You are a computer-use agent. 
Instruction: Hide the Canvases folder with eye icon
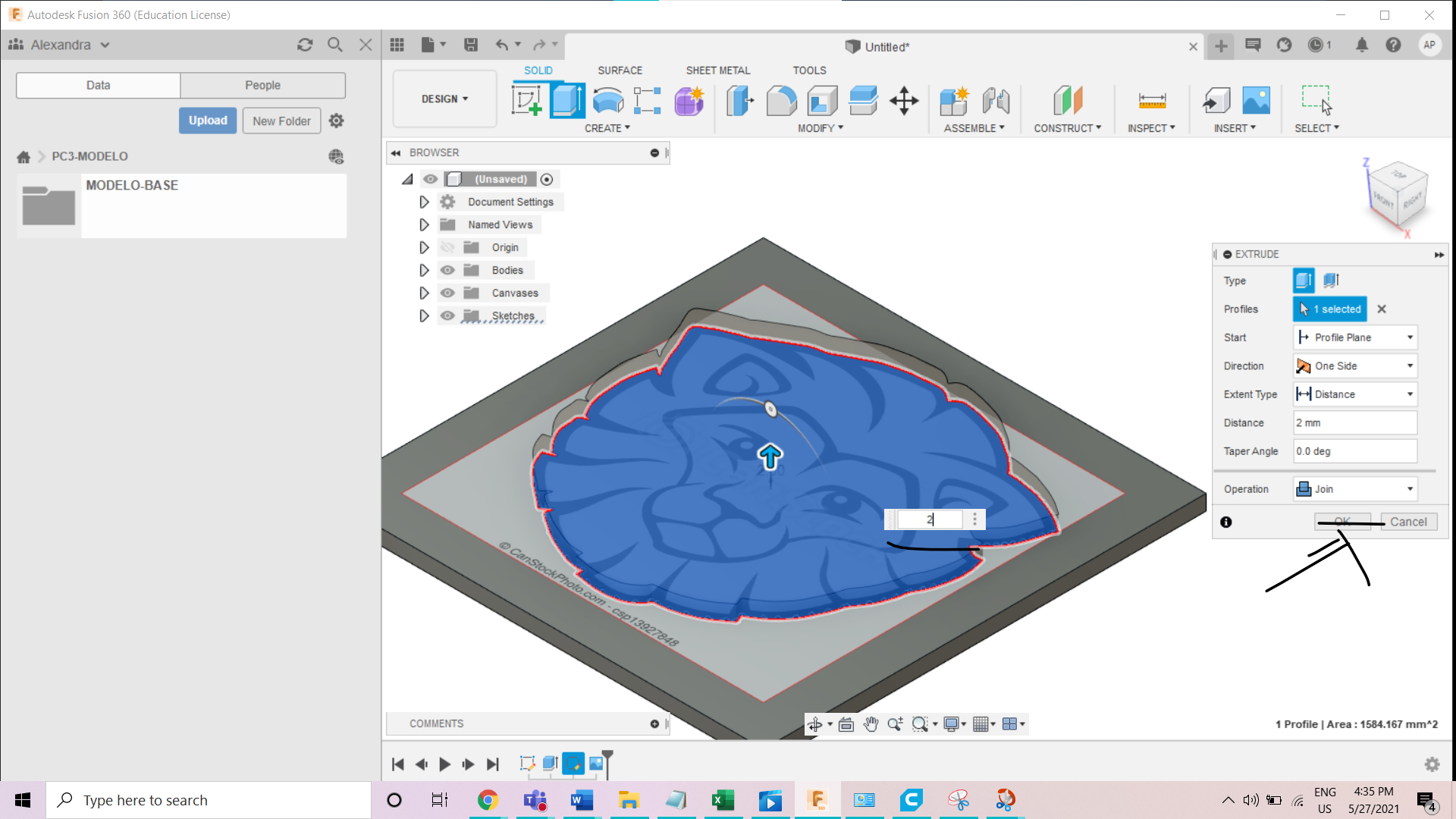(447, 293)
